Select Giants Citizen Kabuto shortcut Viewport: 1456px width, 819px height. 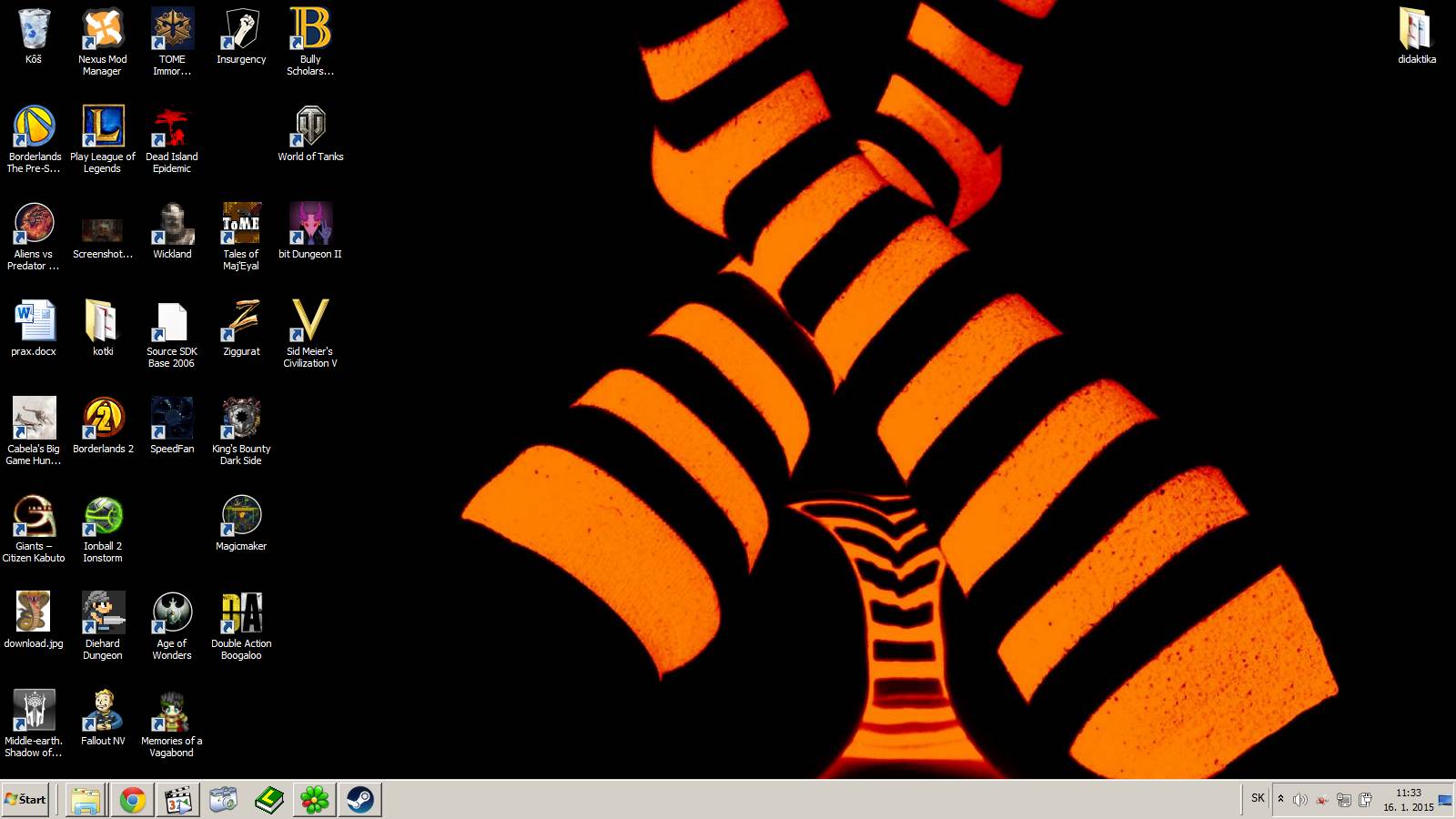(x=34, y=529)
